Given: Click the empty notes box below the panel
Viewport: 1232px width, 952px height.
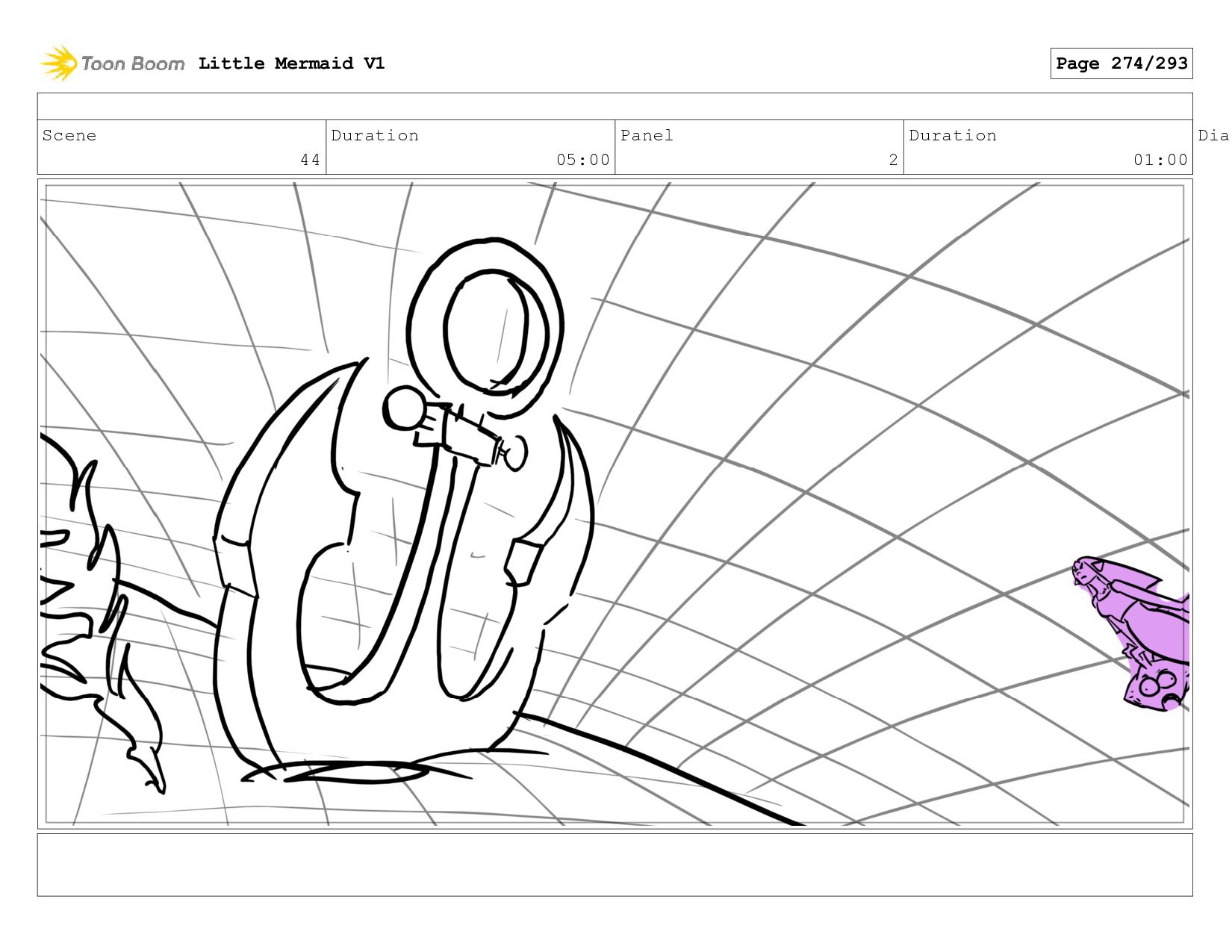Looking at the screenshot, I should (x=615, y=865).
